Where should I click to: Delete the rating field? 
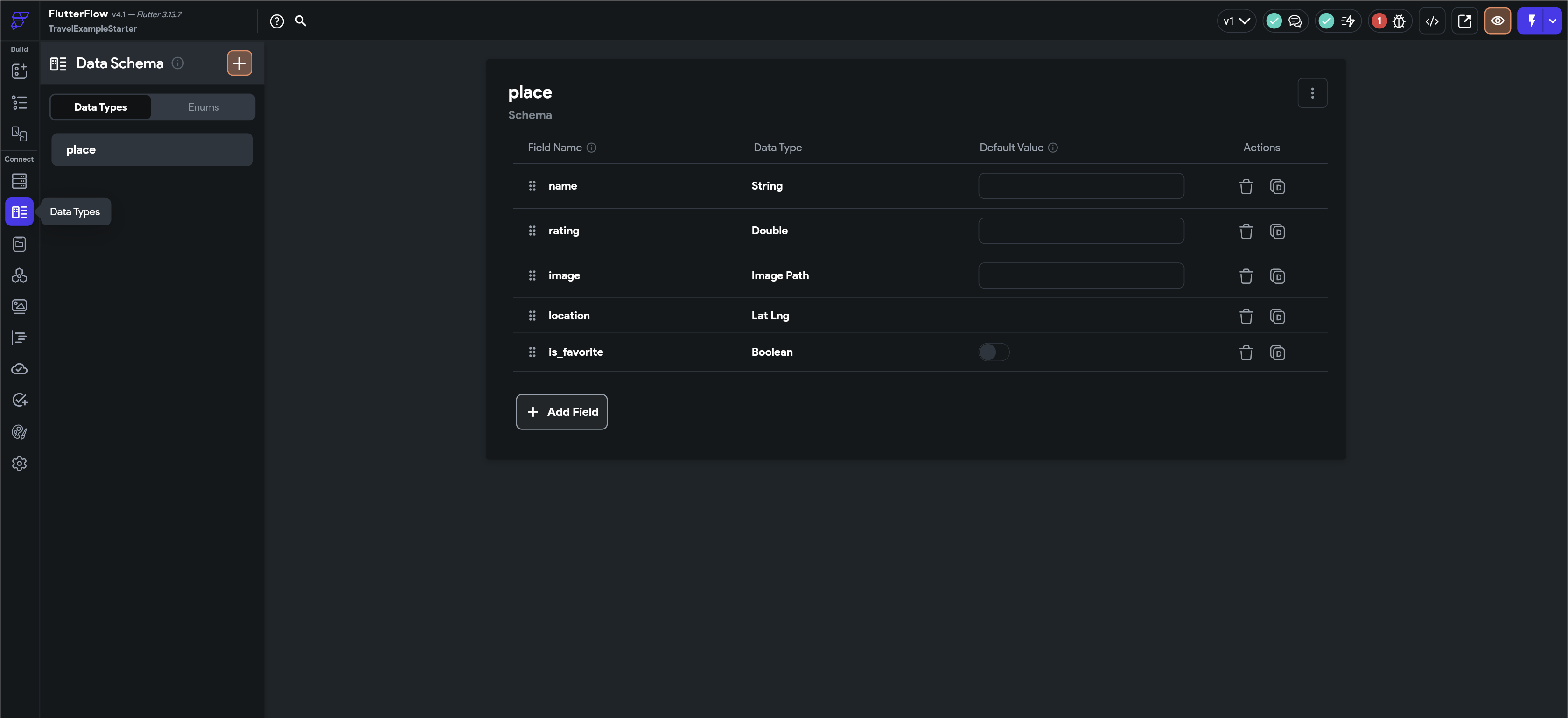1246,232
